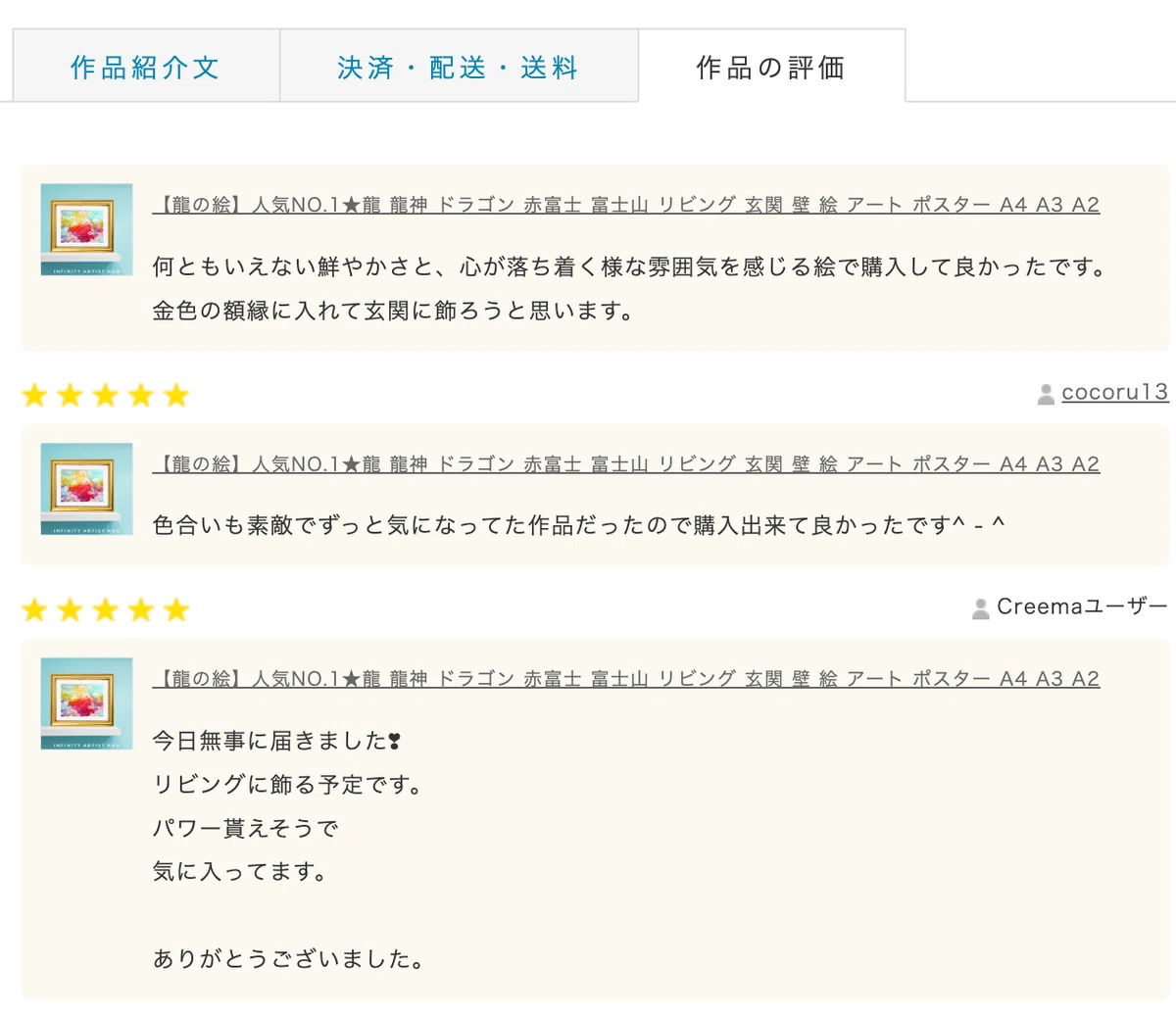The image size is (1176, 1017).
Task: Open product thumbnail in Creemaユーザー's review
Action: [86, 703]
